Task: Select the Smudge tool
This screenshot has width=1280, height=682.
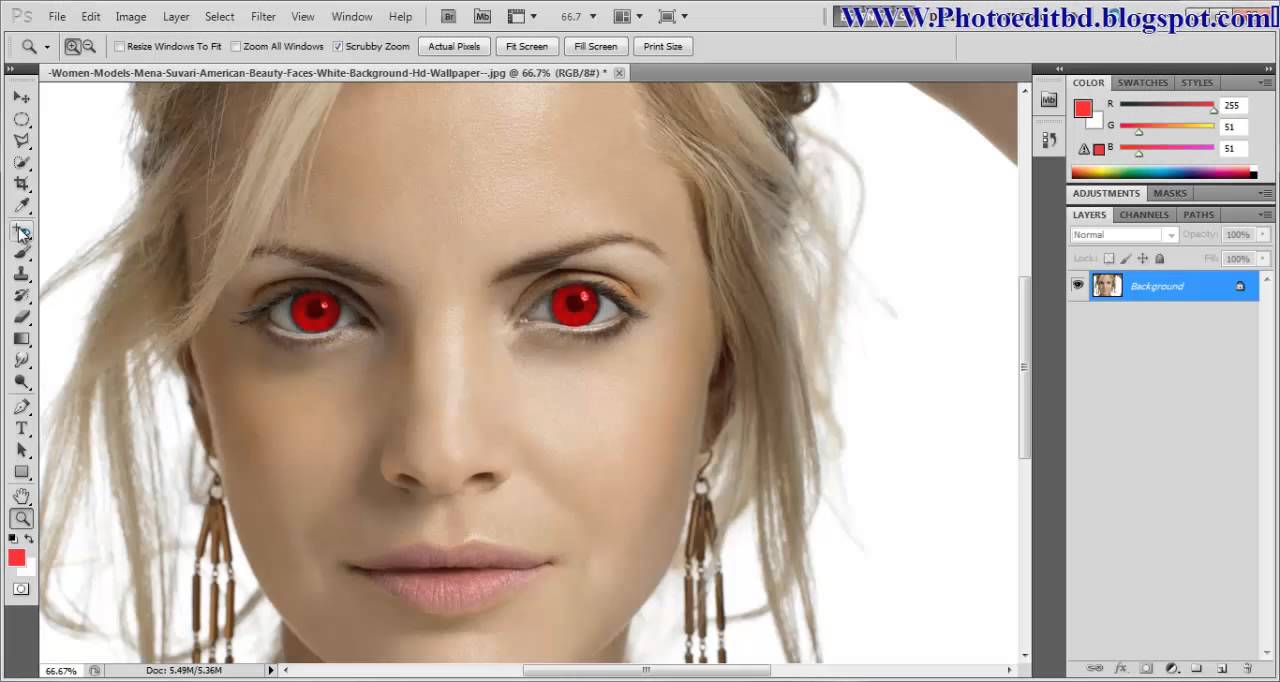Action: (x=21, y=360)
